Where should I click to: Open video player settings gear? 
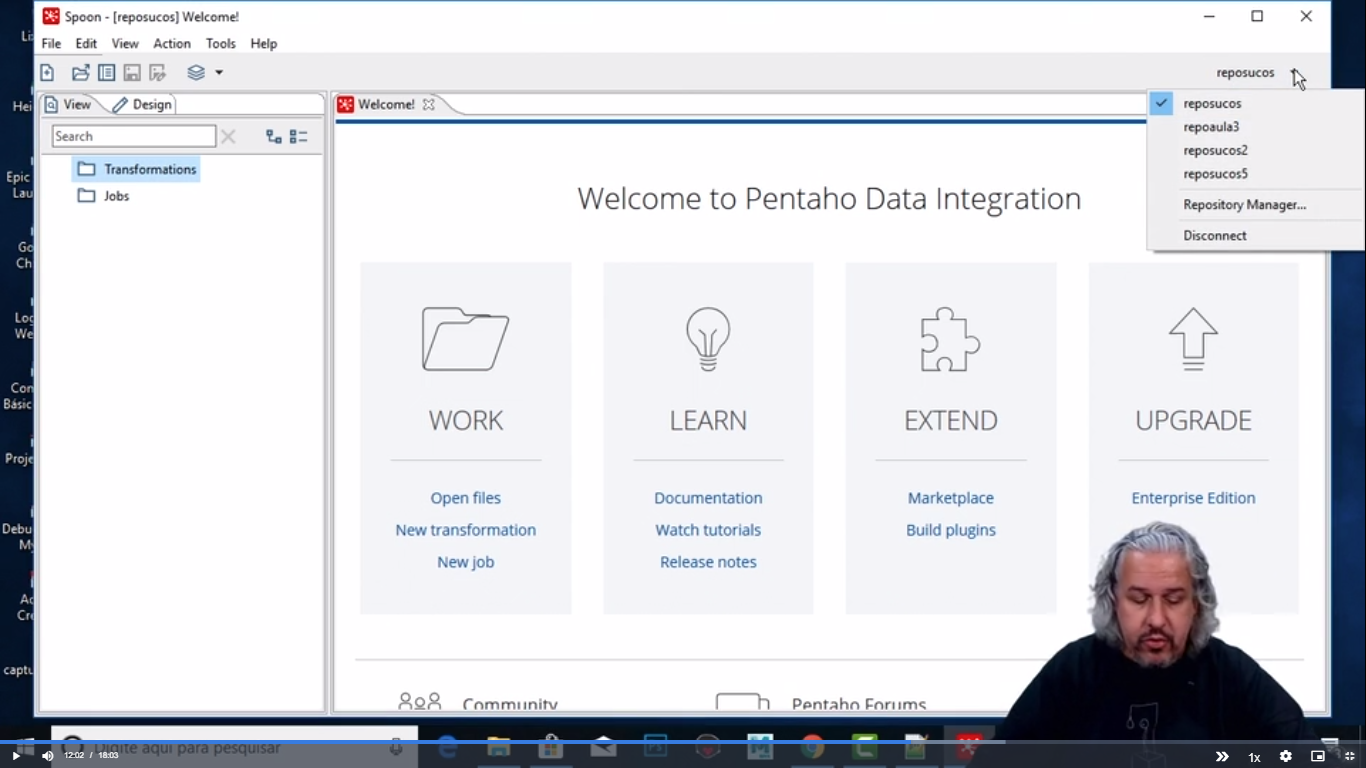[x=1286, y=757]
